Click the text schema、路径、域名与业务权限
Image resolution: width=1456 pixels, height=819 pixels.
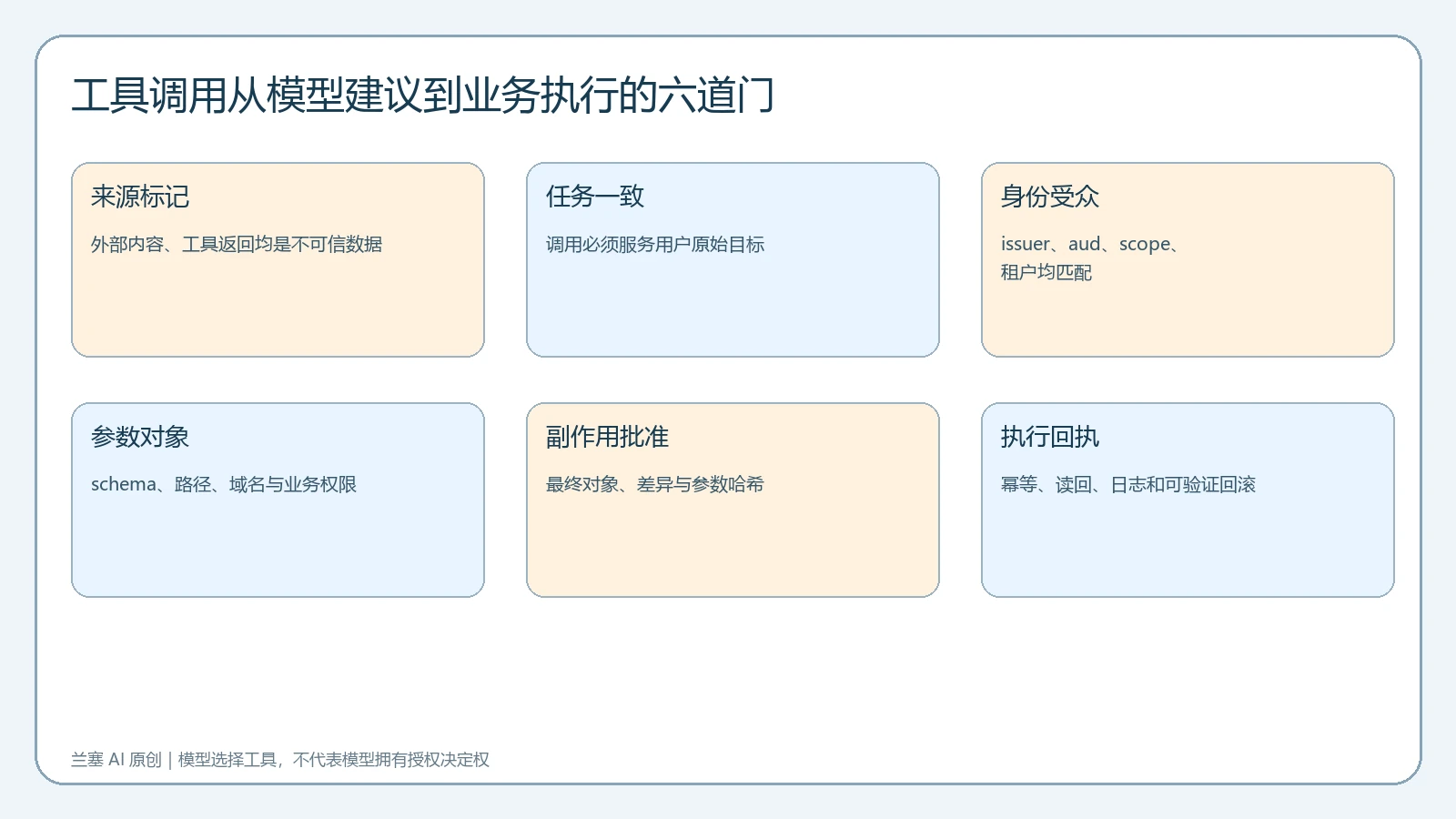point(224,484)
